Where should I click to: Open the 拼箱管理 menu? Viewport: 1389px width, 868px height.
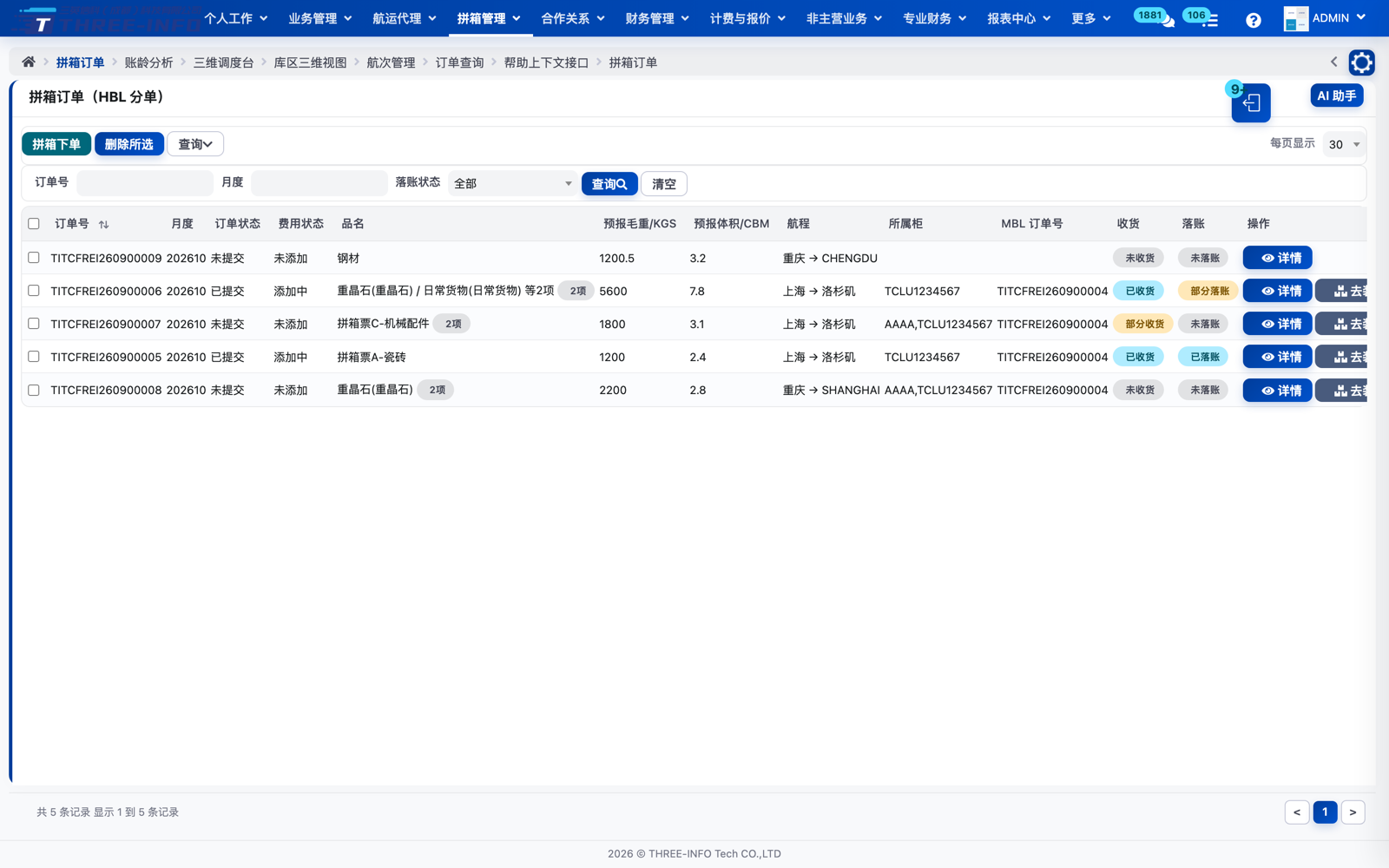click(489, 18)
